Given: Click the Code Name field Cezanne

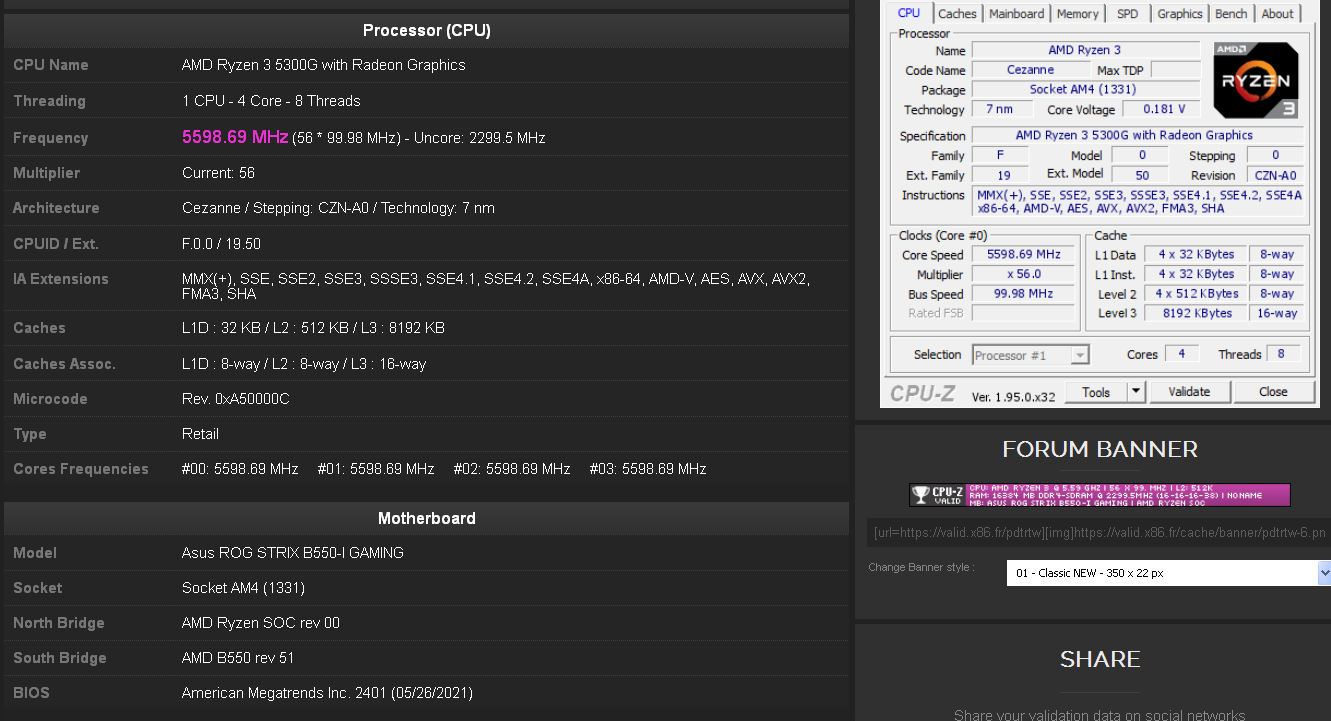Looking at the screenshot, I should click(1030, 70).
